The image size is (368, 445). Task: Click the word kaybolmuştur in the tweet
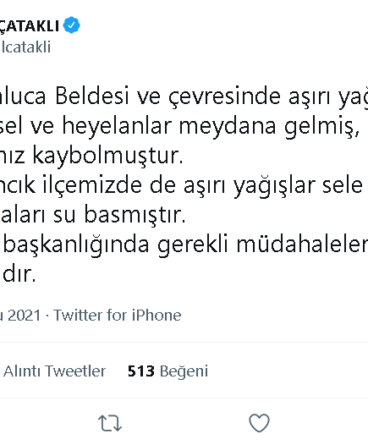click(x=108, y=156)
